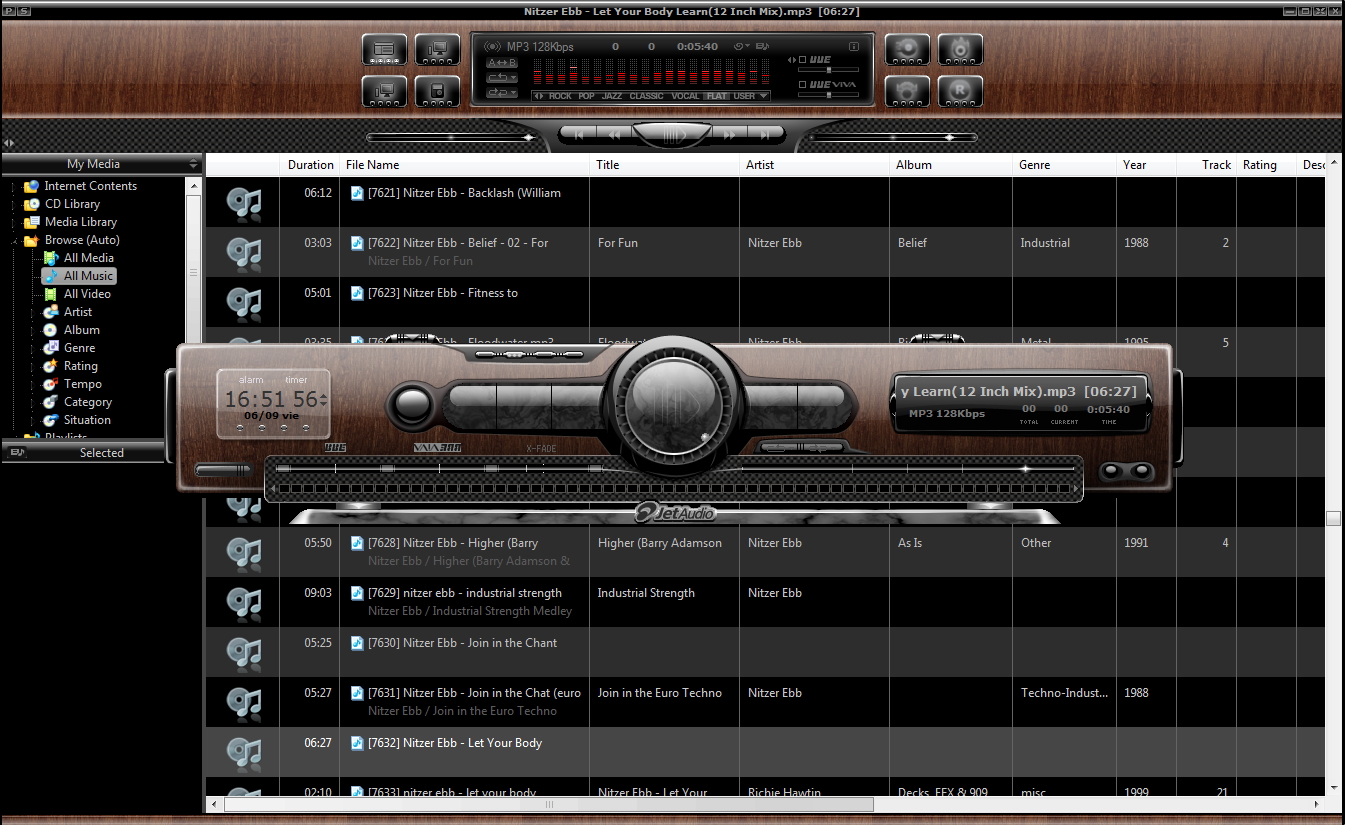Sort the list by Artist column
The height and width of the screenshot is (825, 1345).
815,165
